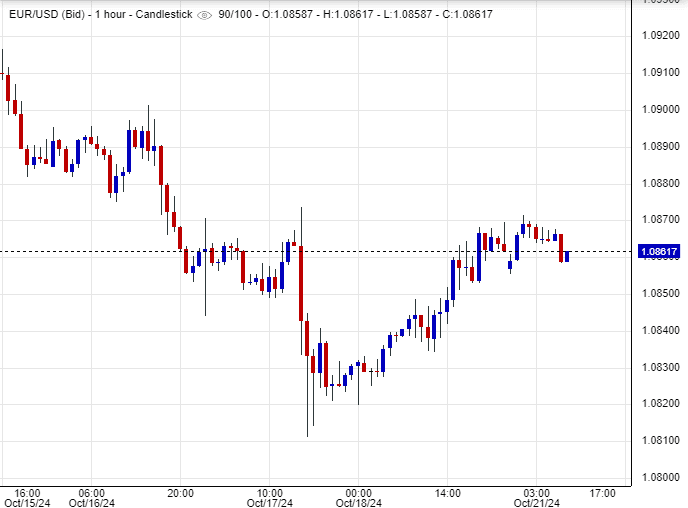
Task: Click the 20:00 time axis label
Action: tap(180, 492)
